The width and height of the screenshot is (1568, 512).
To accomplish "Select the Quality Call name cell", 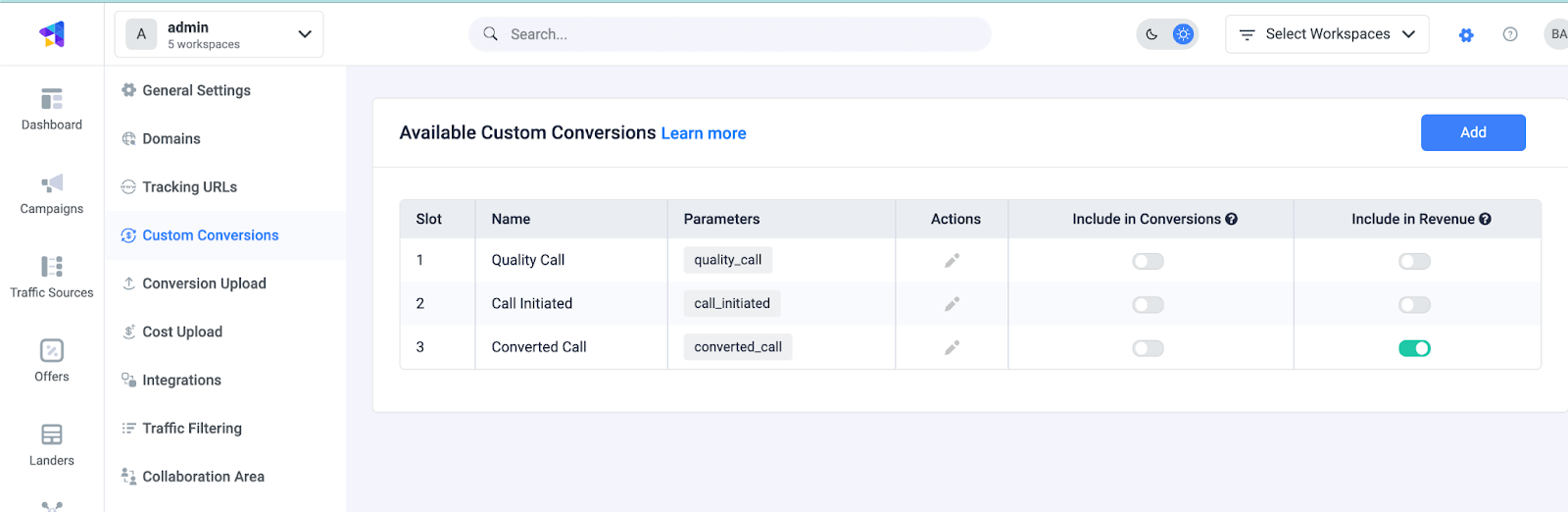I will point(571,260).
